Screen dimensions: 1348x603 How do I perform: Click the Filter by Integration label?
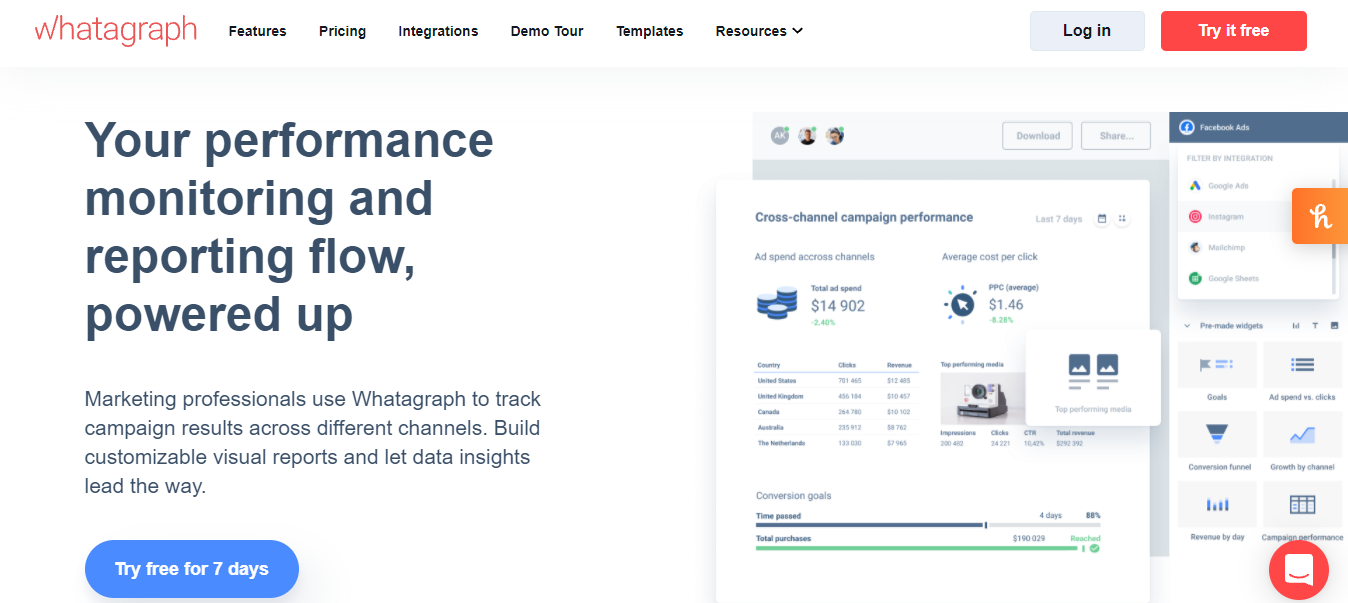pyautogui.click(x=1230, y=158)
